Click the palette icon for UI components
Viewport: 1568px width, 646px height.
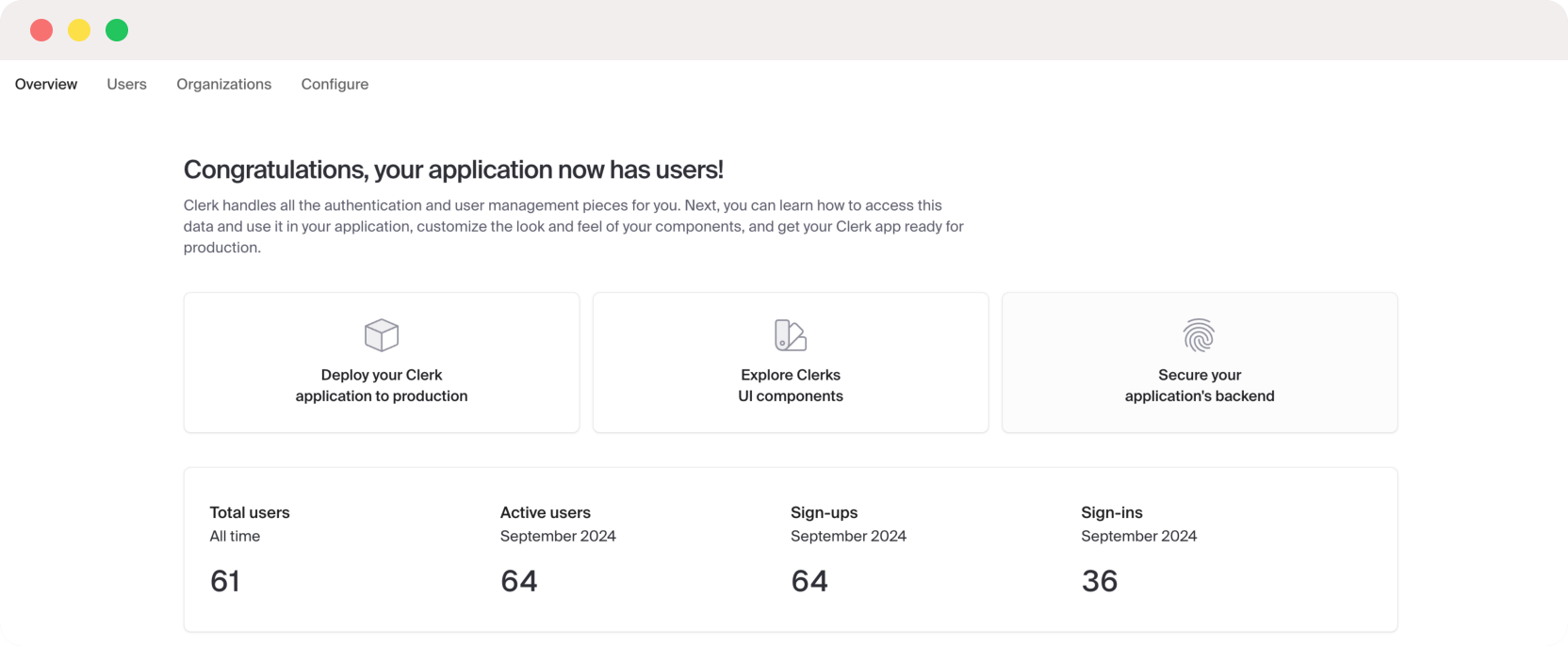tap(790, 335)
